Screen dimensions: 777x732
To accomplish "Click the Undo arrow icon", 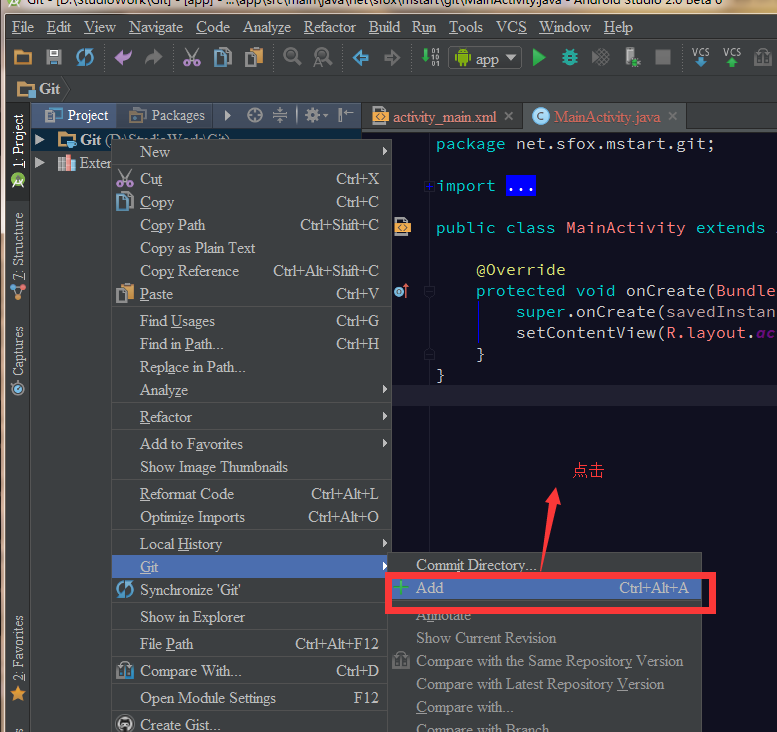I will click(123, 58).
